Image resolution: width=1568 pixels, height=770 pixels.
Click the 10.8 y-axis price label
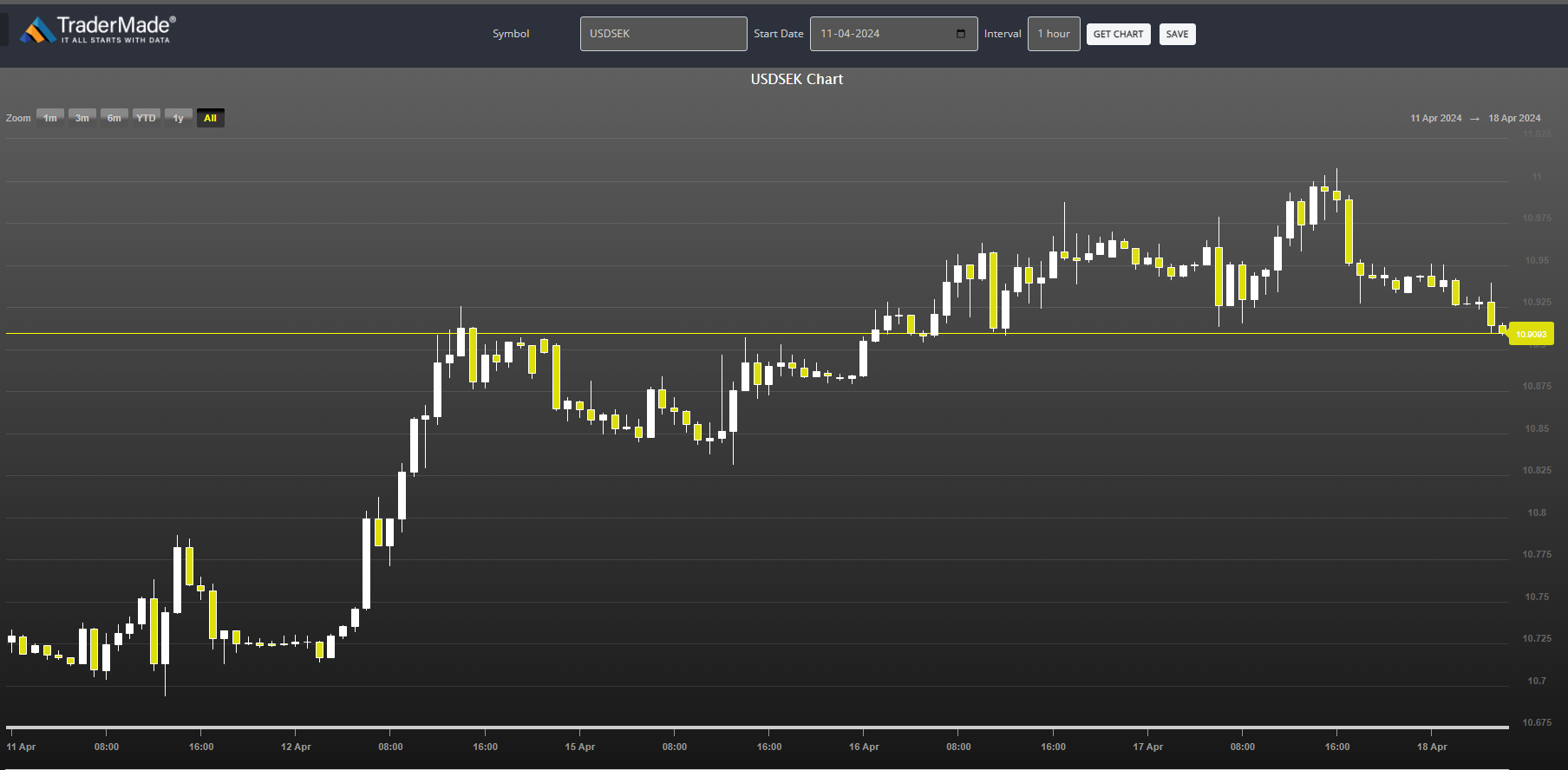click(x=1537, y=512)
